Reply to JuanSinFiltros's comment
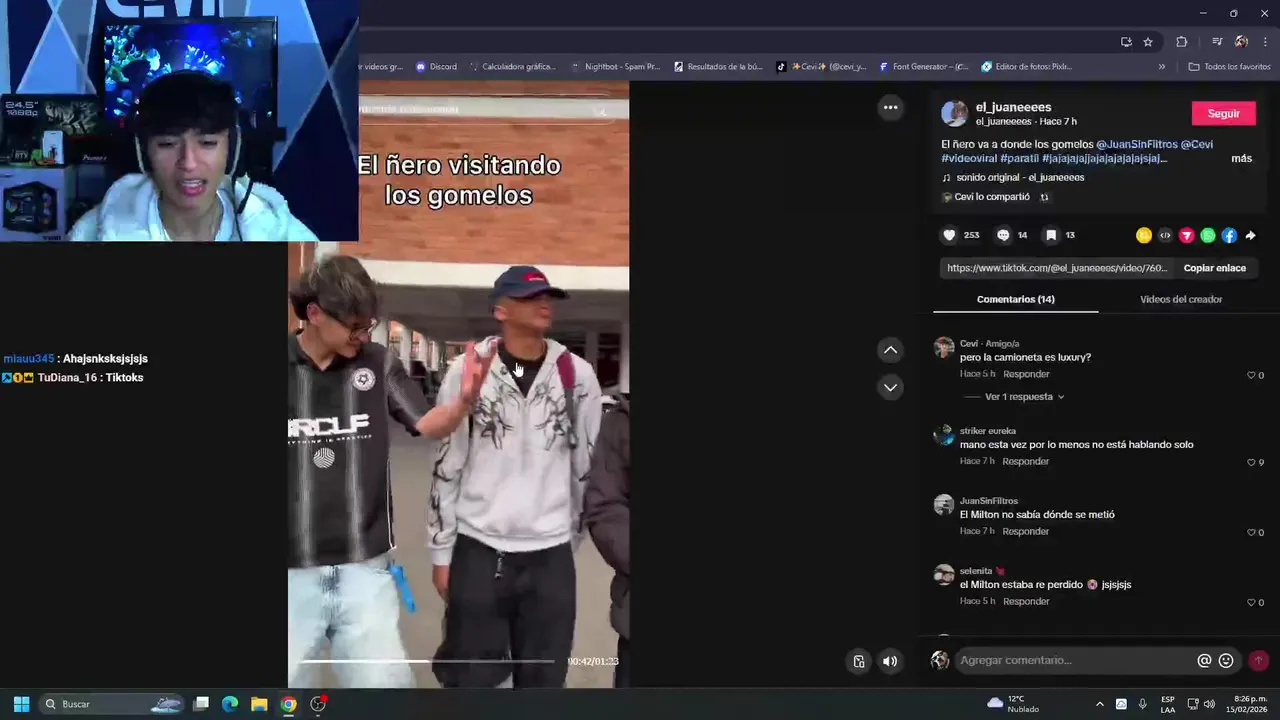 [x=1025, y=532]
